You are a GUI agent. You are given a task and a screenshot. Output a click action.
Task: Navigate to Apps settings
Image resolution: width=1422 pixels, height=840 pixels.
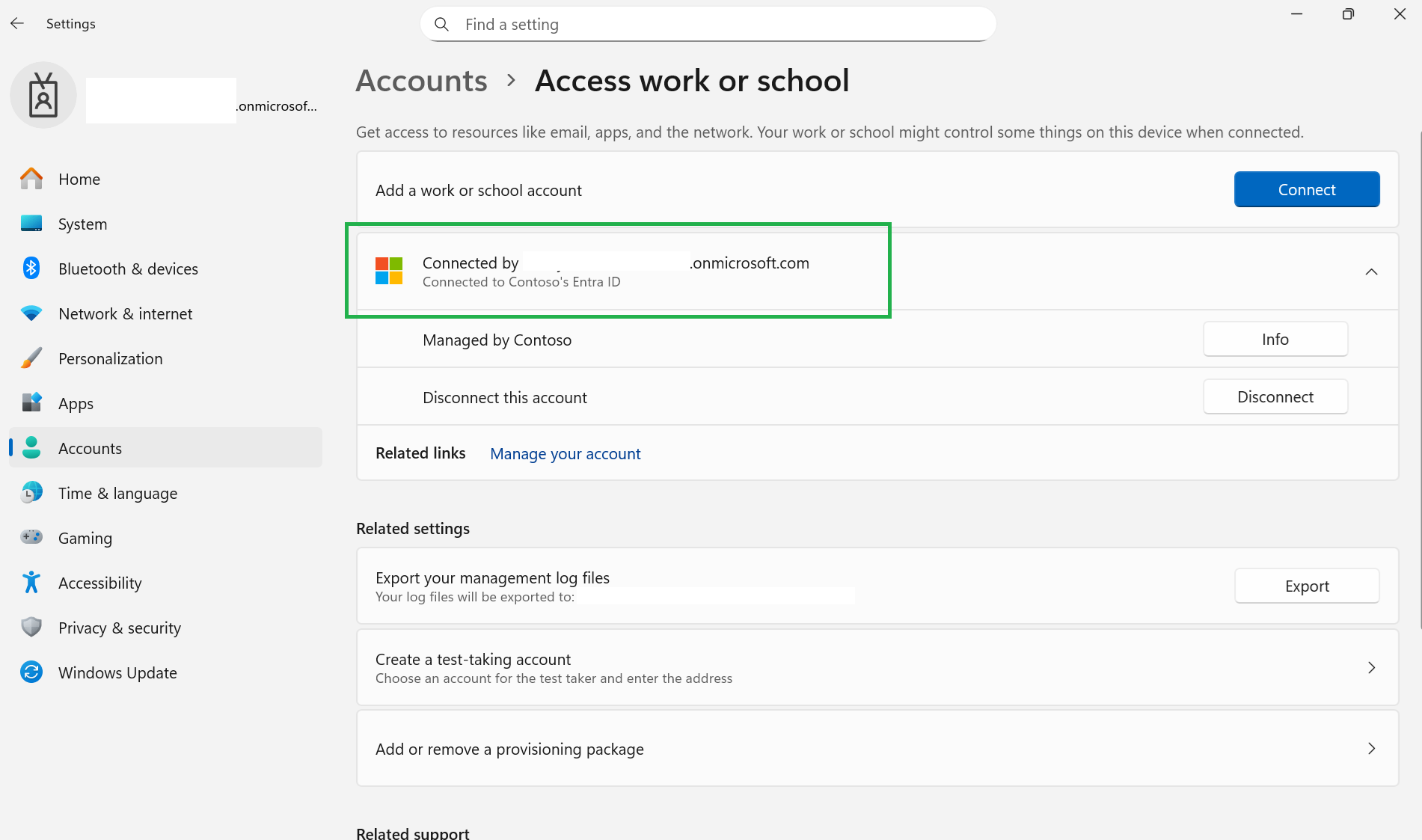[165, 403]
